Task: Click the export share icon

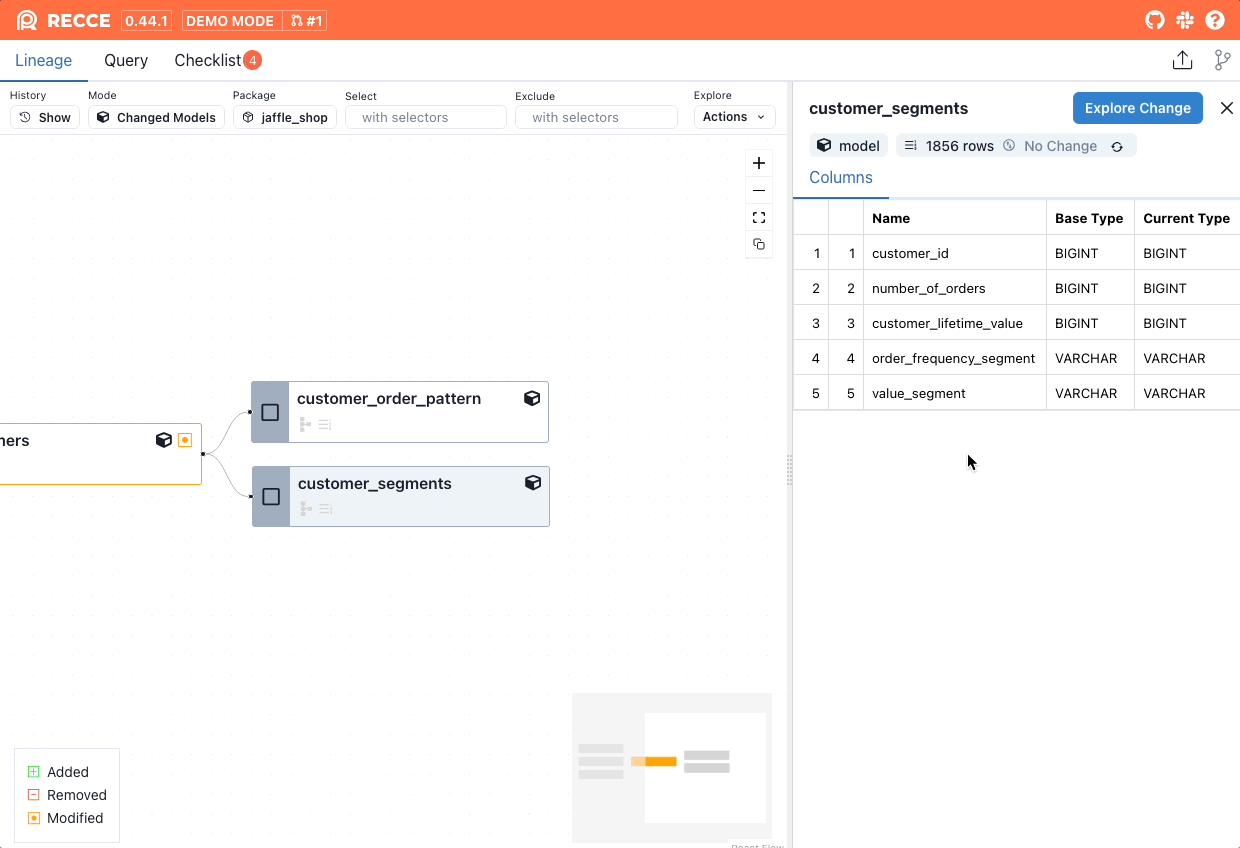Action: pos(1182,60)
